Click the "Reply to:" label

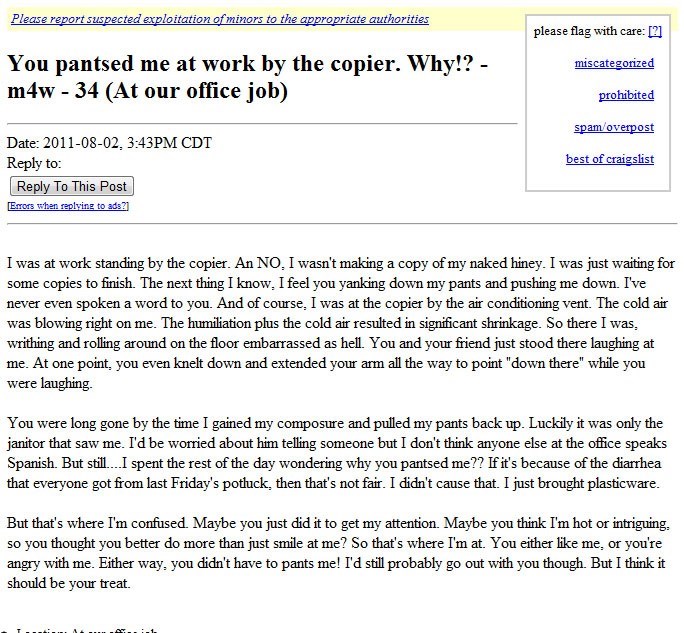34,163
